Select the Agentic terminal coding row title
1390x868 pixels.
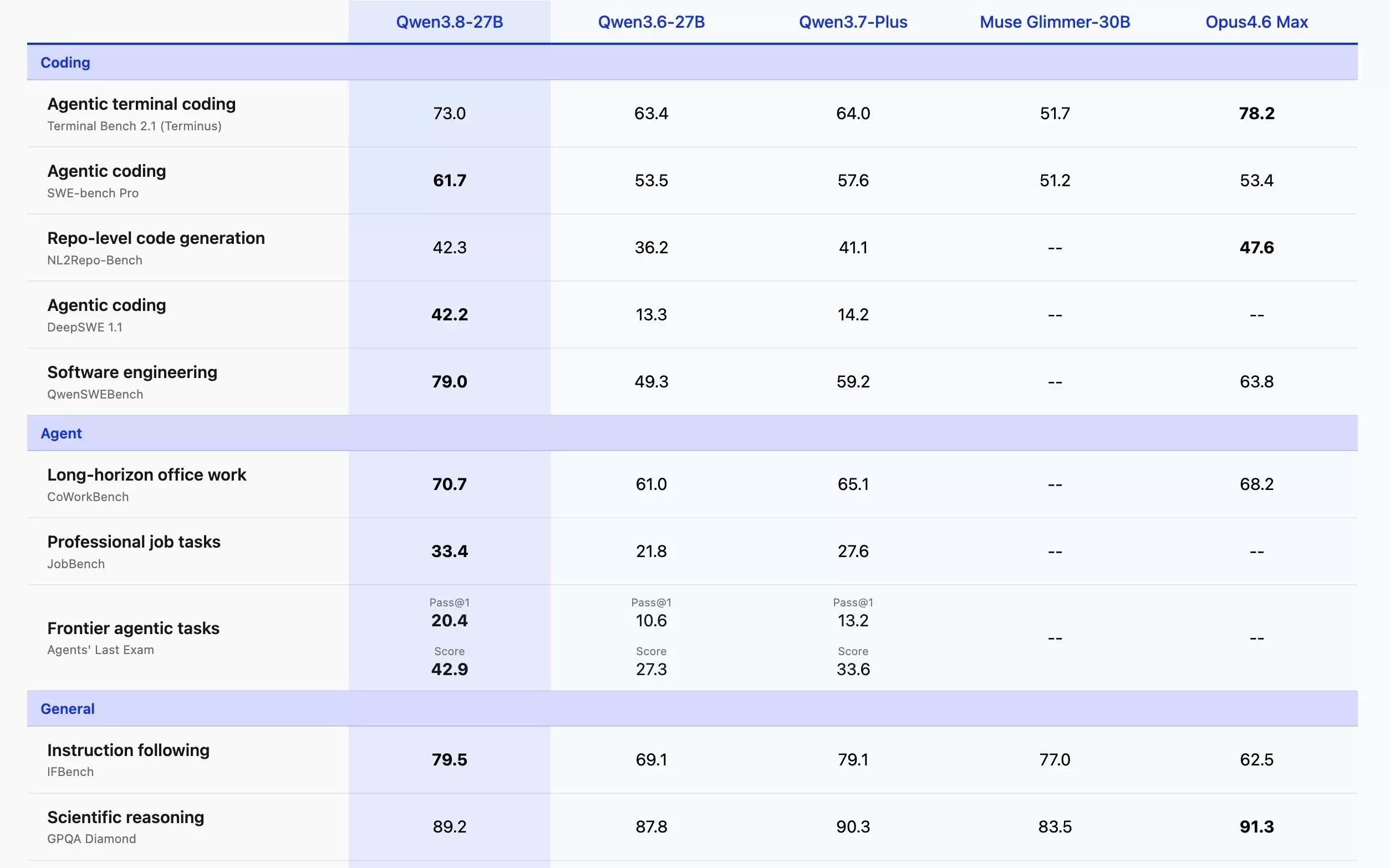pyautogui.click(x=141, y=104)
